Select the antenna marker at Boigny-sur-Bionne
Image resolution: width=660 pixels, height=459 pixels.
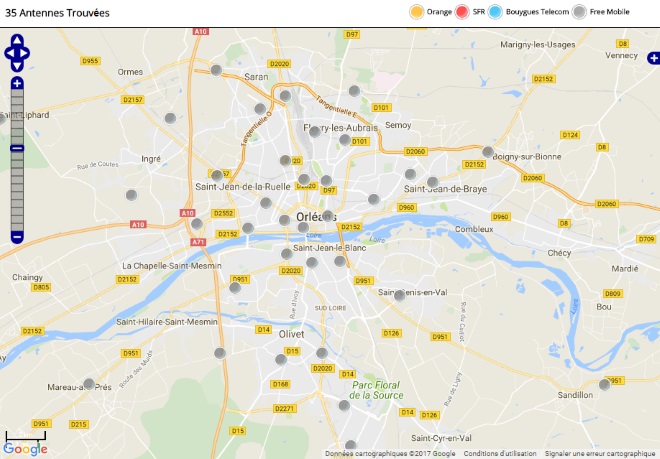pyautogui.click(x=488, y=152)
